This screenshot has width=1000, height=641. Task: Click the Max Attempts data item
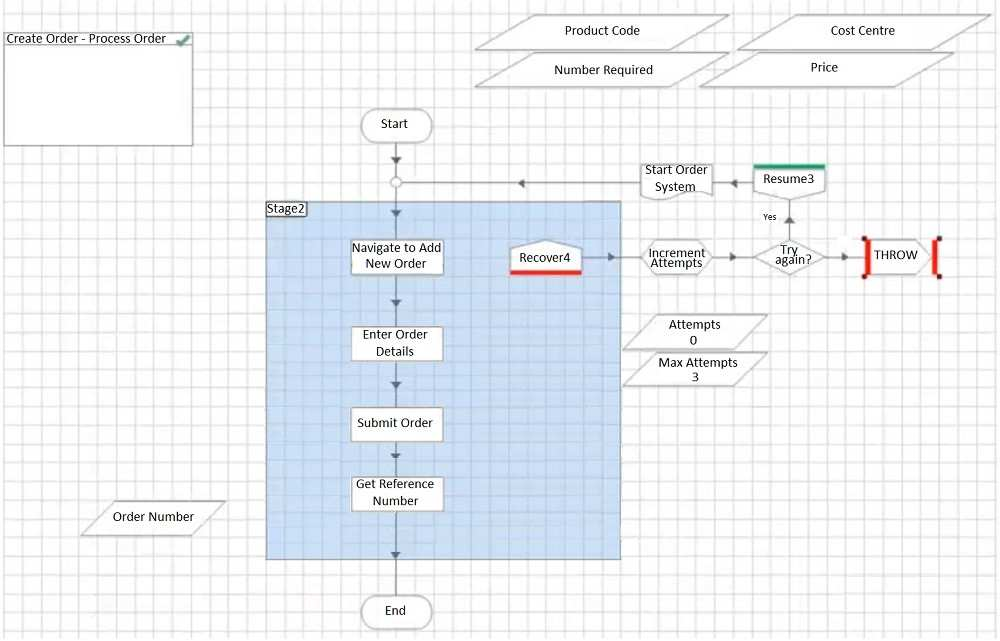(x=696, y=369)
